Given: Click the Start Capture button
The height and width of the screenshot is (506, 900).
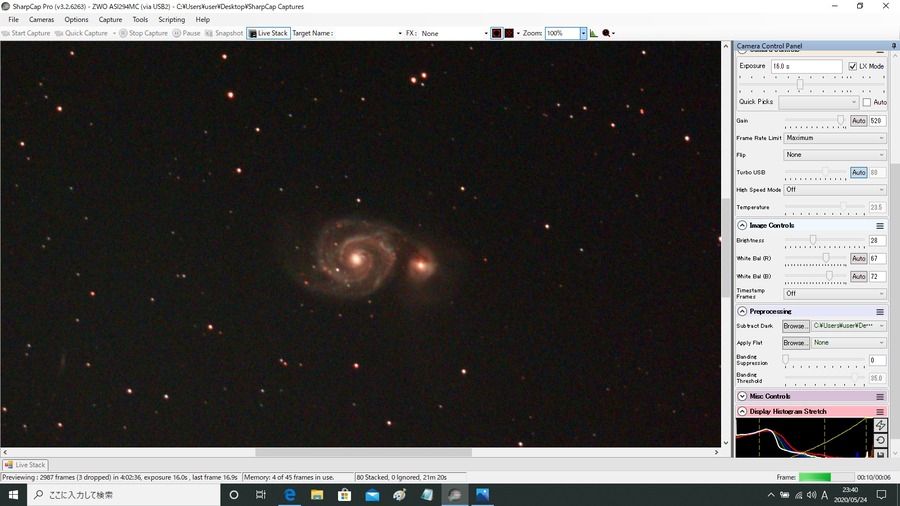Looking at the screenshot, I should 26,33.
